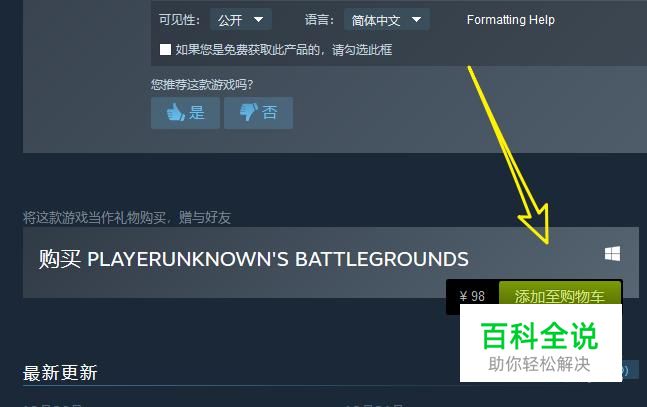
Task: Click the ¥ 98 price tag
Action: click(x=472, y=296)
